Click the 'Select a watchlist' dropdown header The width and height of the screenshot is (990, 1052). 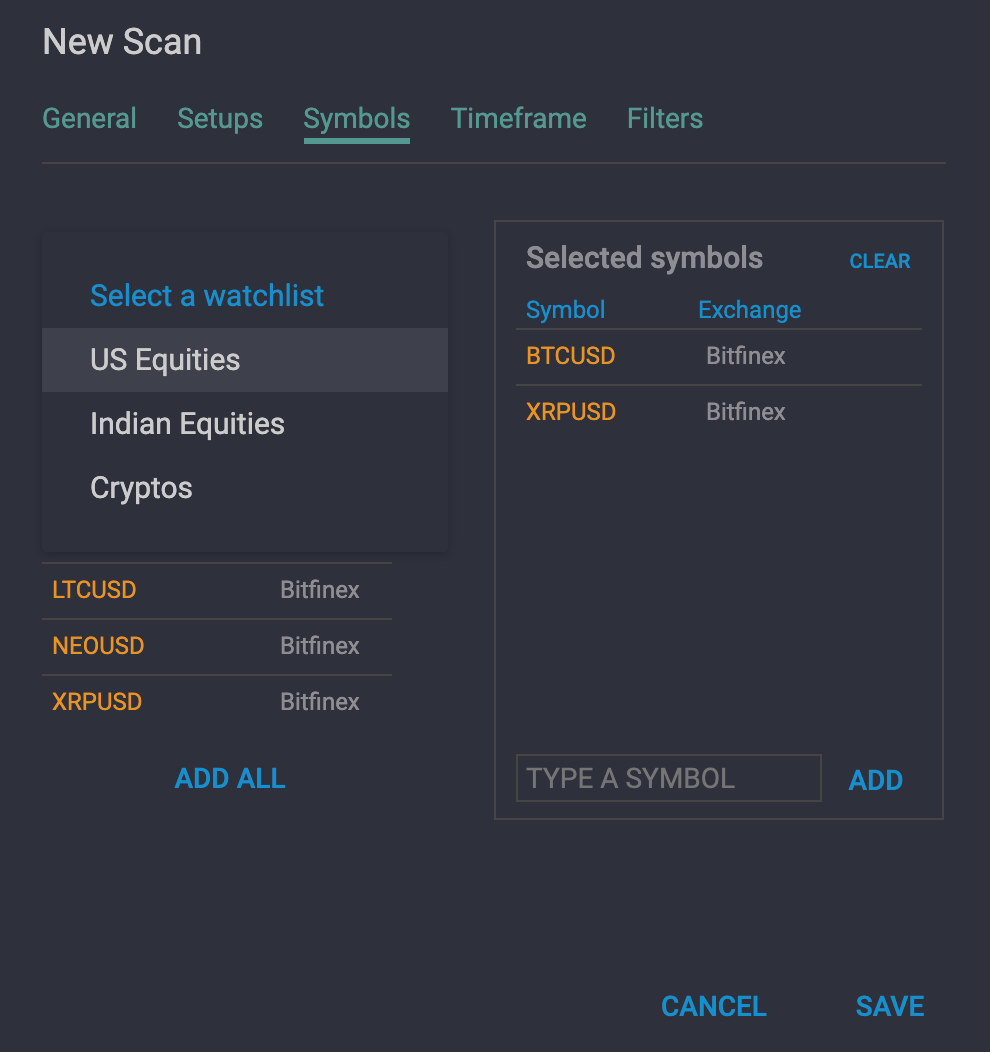click(x=207, y=296)
